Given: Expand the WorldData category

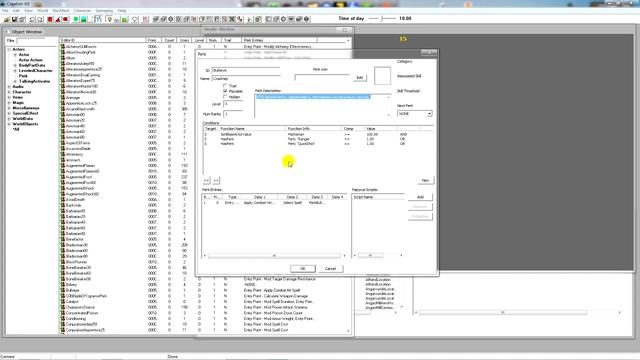Looking at the screenshot, I should tap(9, 118).
